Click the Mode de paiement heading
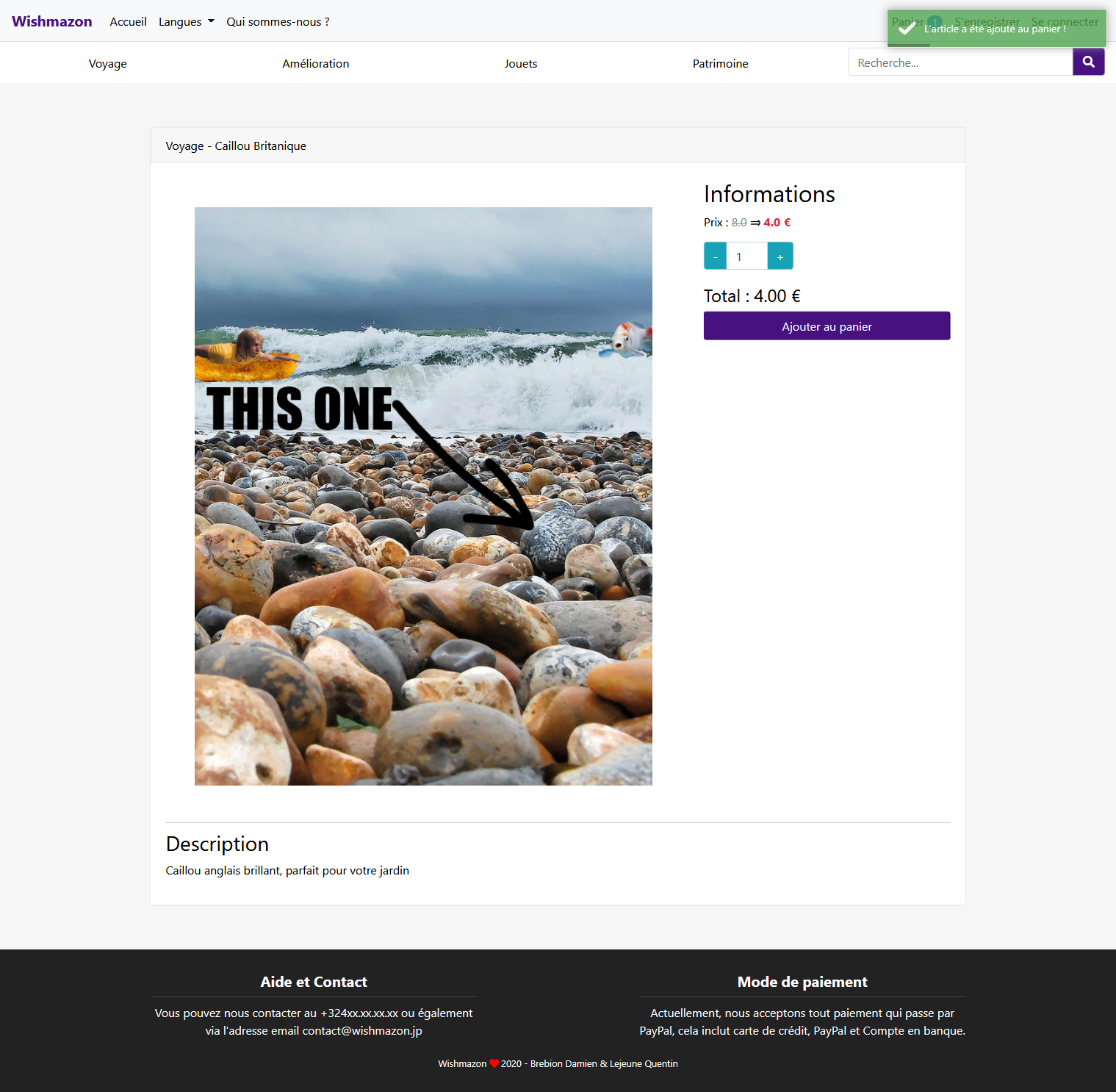Image resolution: width=1116 pixels, height=1092 pixels. coord(802,982)
